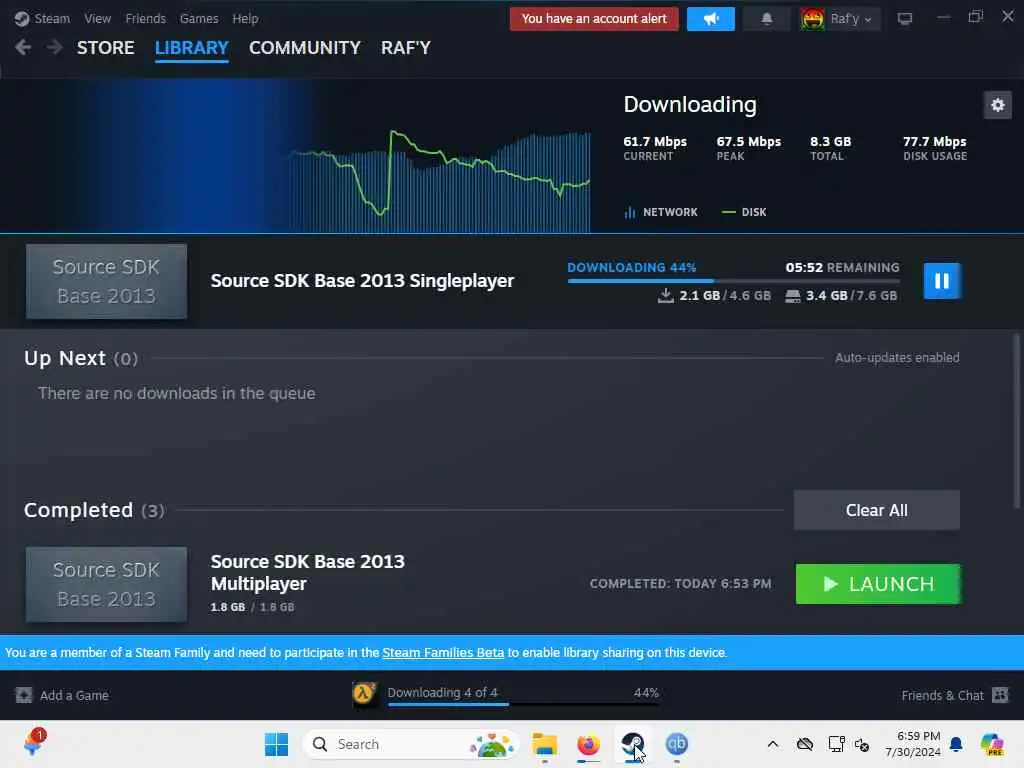Click the downloads list scrollbar
Screen dimensions: 1024x768
pyautogui.click(x=1016, y=421)
